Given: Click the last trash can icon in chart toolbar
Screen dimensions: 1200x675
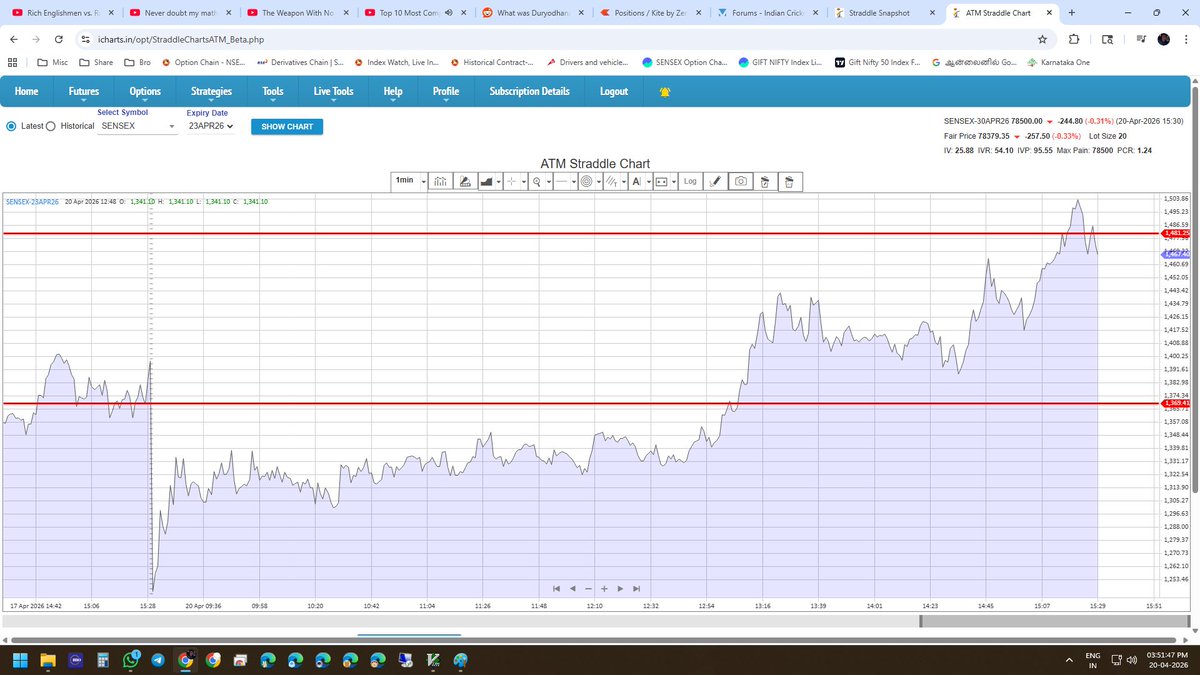Looking at the screenshot, I should [788, 181].
